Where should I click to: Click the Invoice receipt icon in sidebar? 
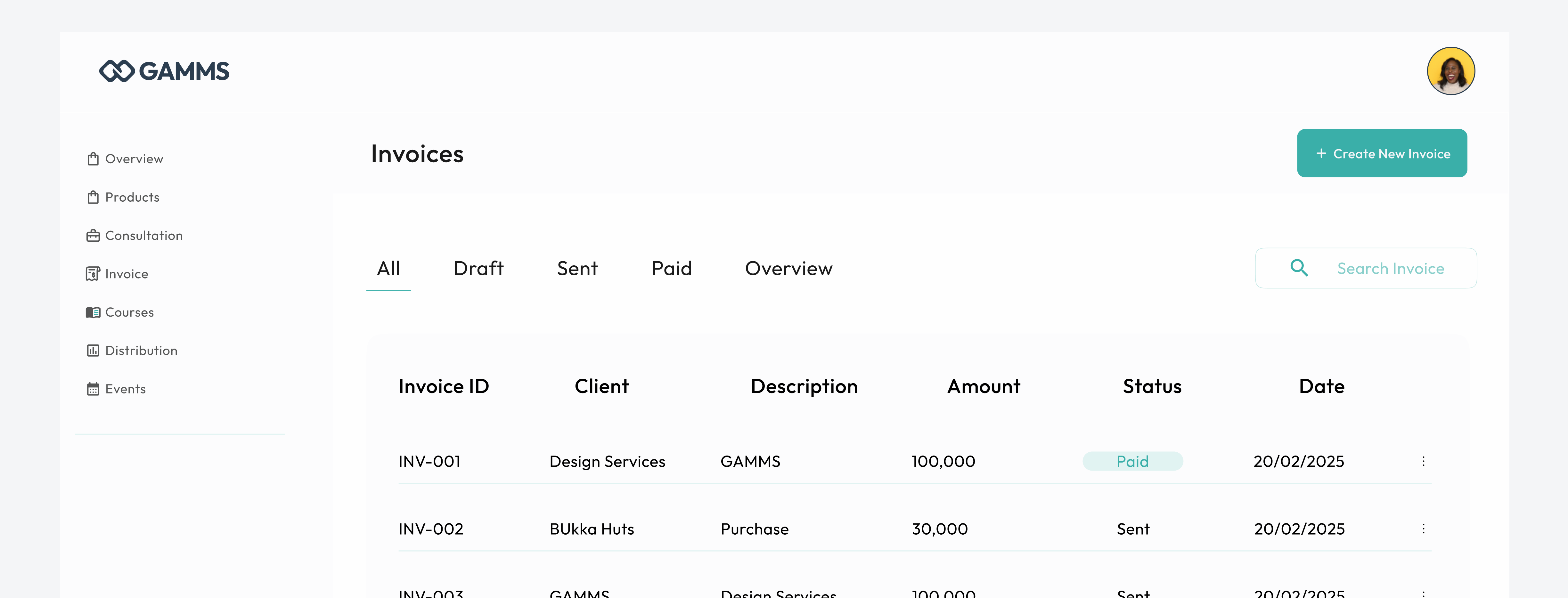coord(93,274)
